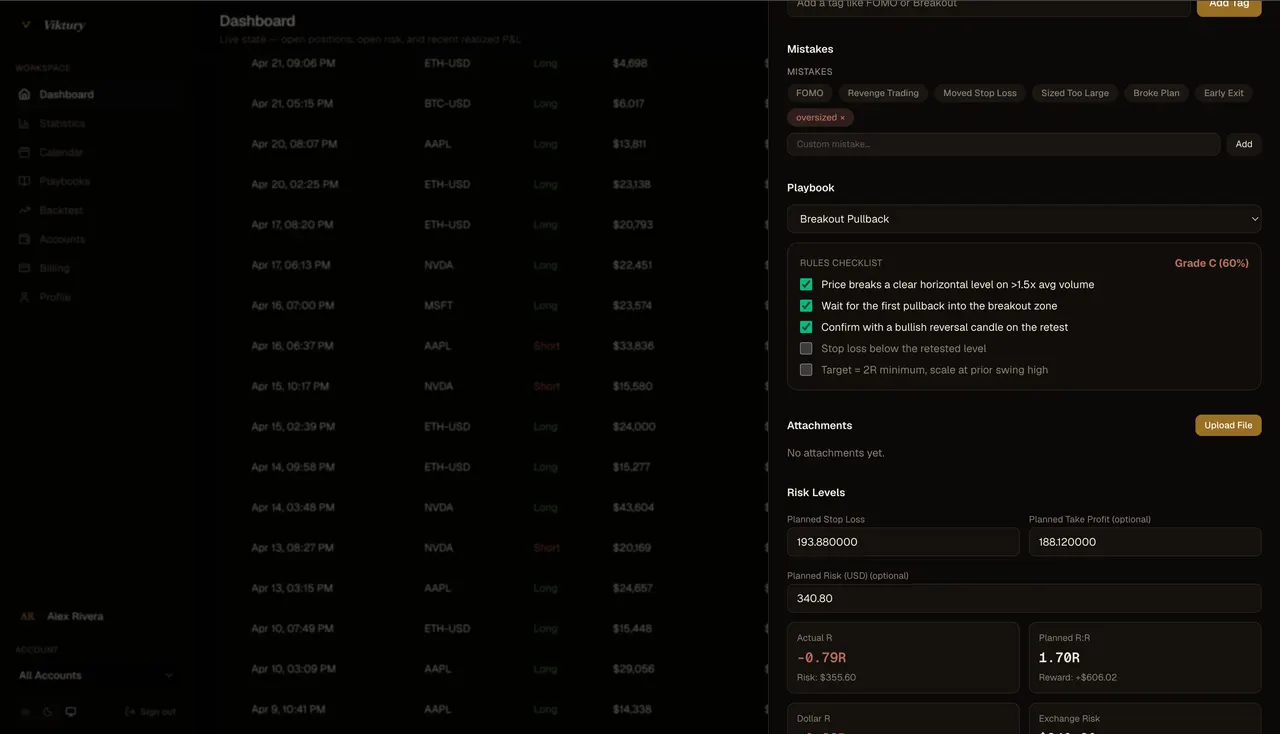Open Playbooks via its book icon
The image size is (1280, 734).
[x=25, y=182]
